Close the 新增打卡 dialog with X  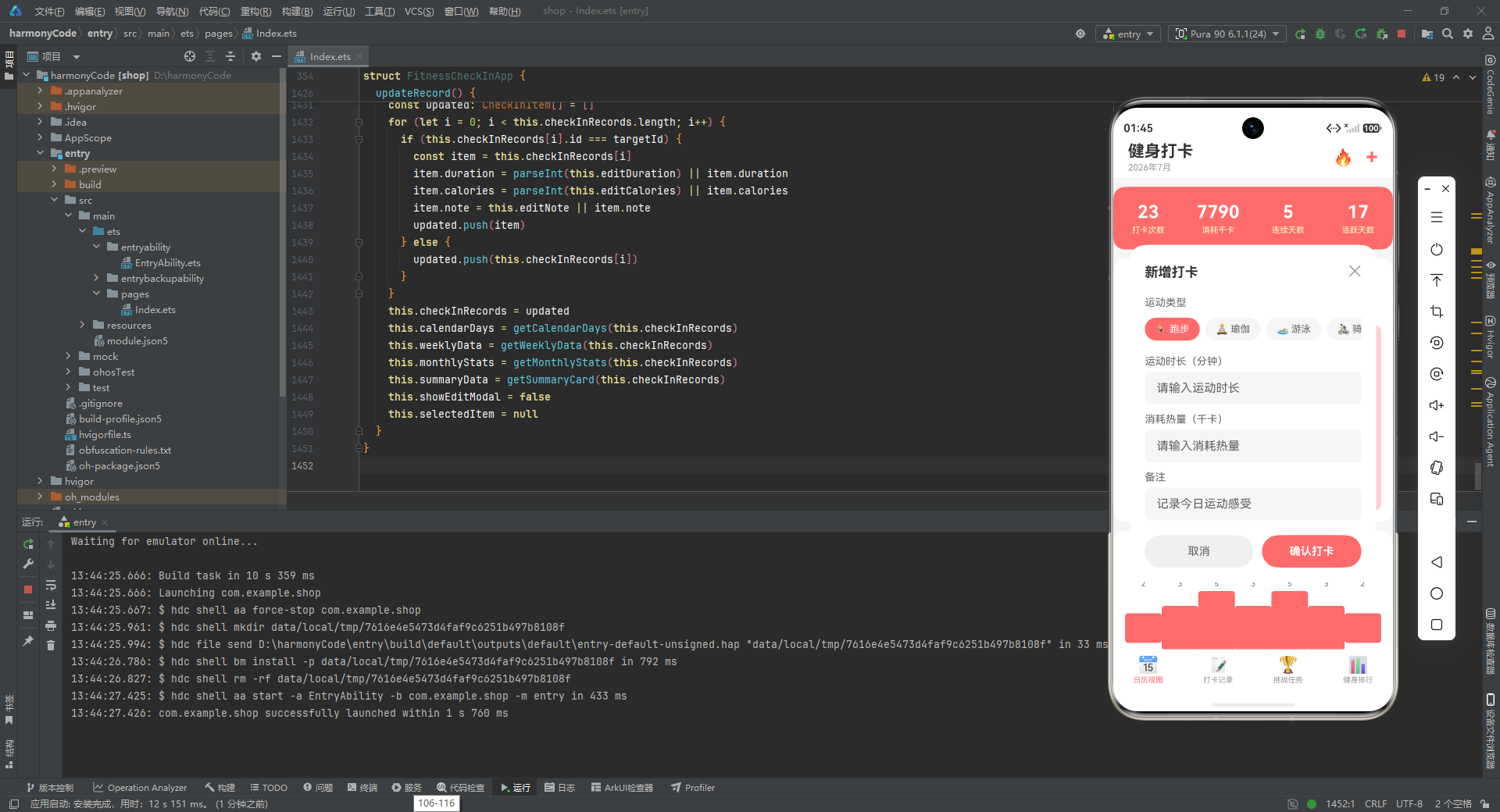point(1355,271)
